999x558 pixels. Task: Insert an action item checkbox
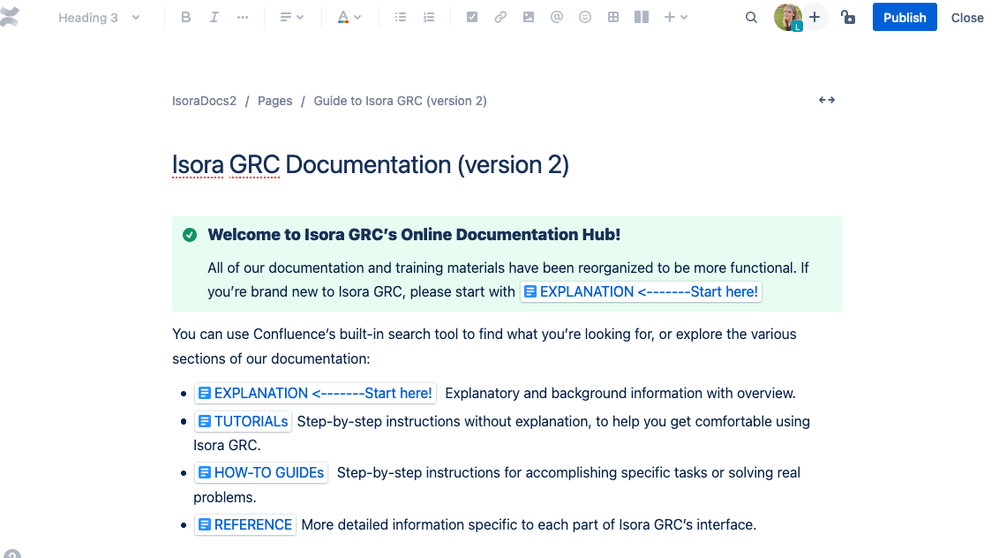click(472, 17)
